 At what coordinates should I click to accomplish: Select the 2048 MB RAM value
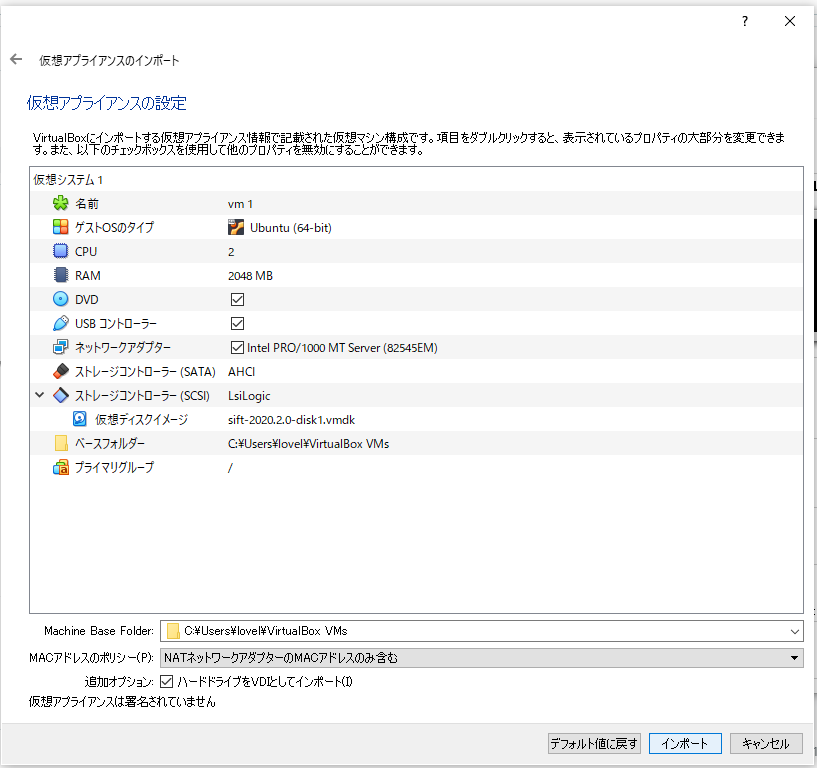point(250,276)
